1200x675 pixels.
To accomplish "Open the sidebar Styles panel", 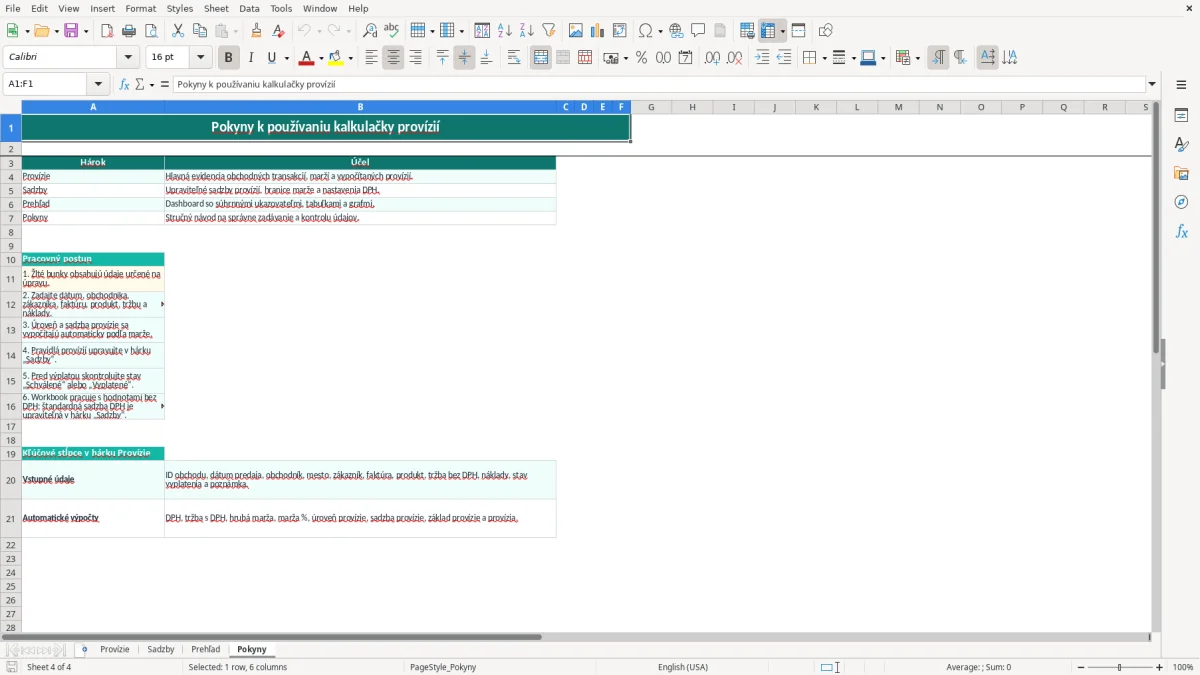I will click(x=1181, y=144).
